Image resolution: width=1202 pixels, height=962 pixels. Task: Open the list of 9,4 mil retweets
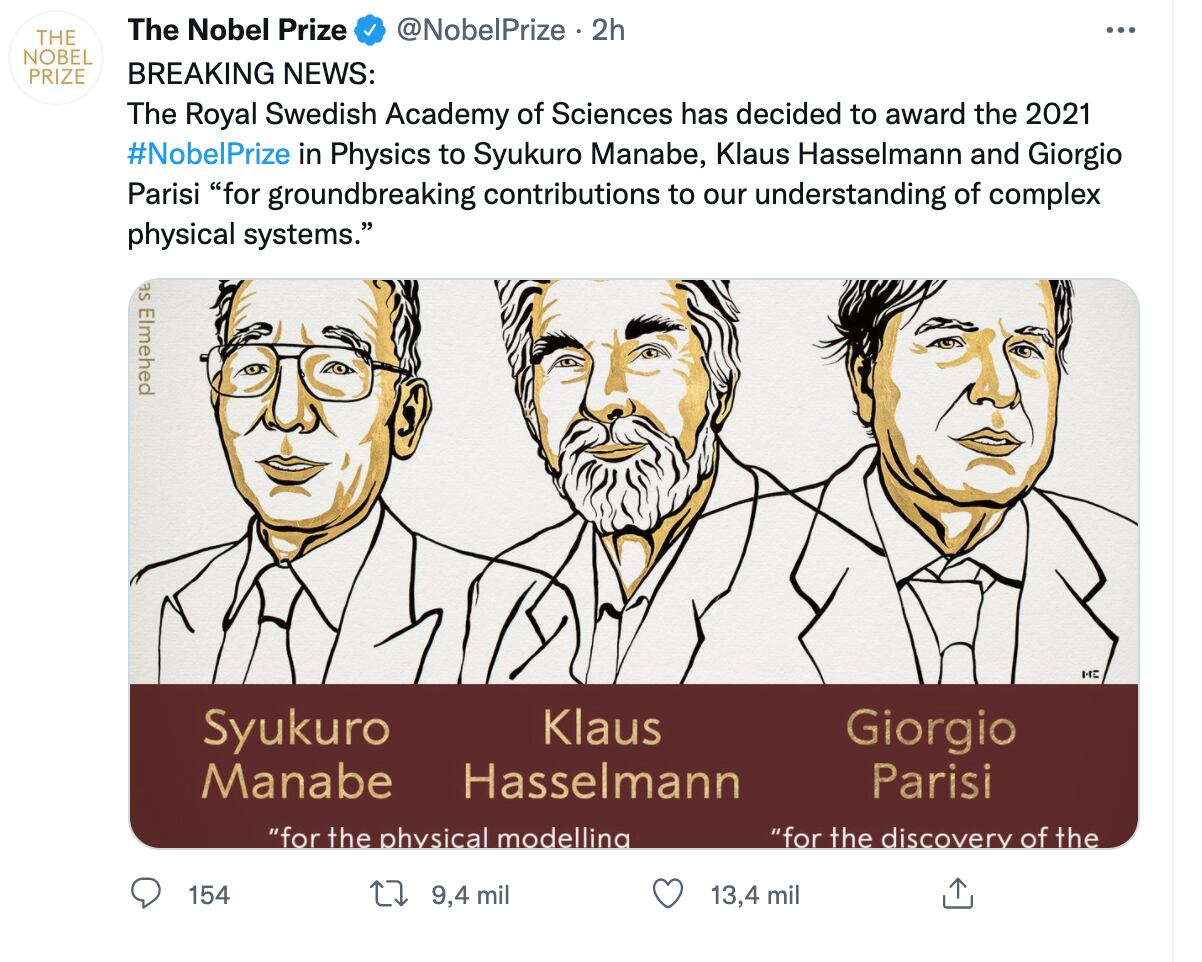click(x=471, y=895)
